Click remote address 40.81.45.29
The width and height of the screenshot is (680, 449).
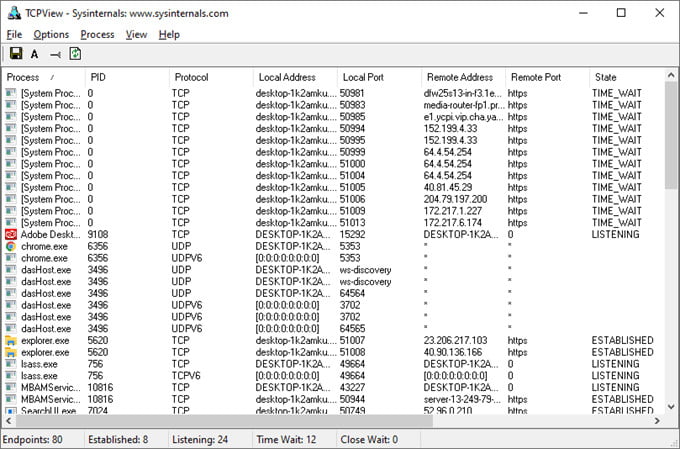point(448,187)
